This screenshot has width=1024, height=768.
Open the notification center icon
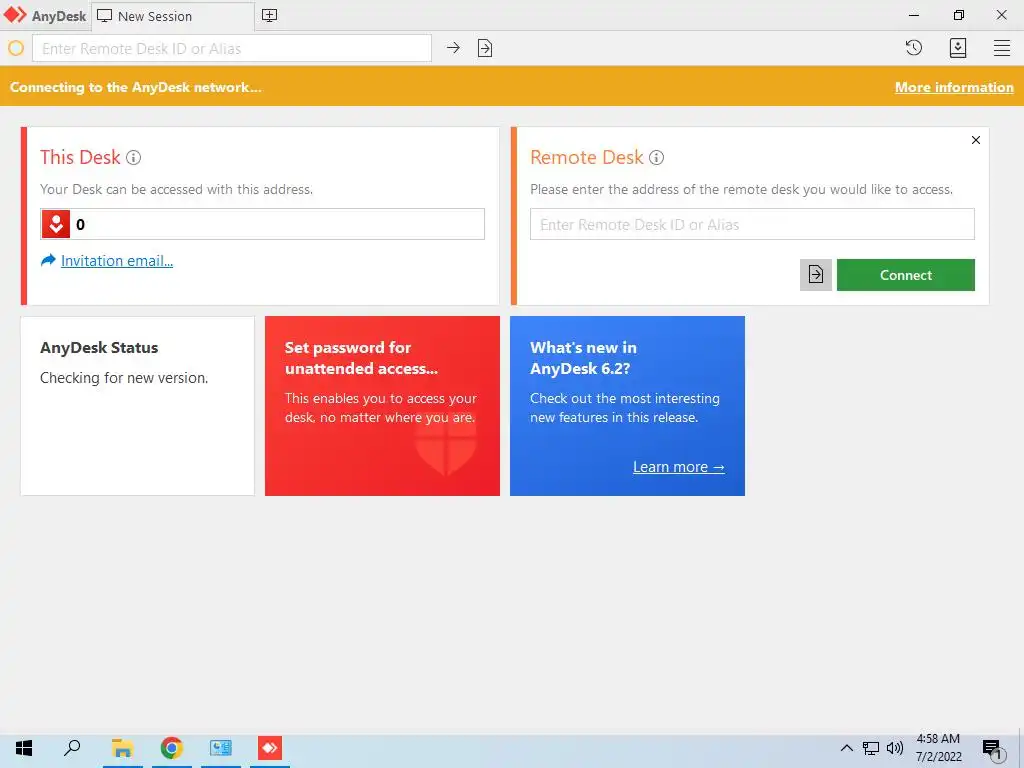(993, 749)
